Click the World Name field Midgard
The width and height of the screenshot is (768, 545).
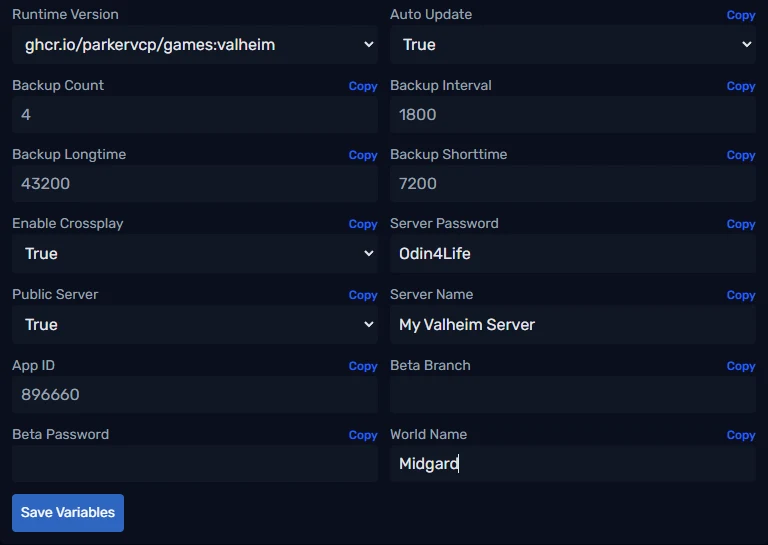573,464
